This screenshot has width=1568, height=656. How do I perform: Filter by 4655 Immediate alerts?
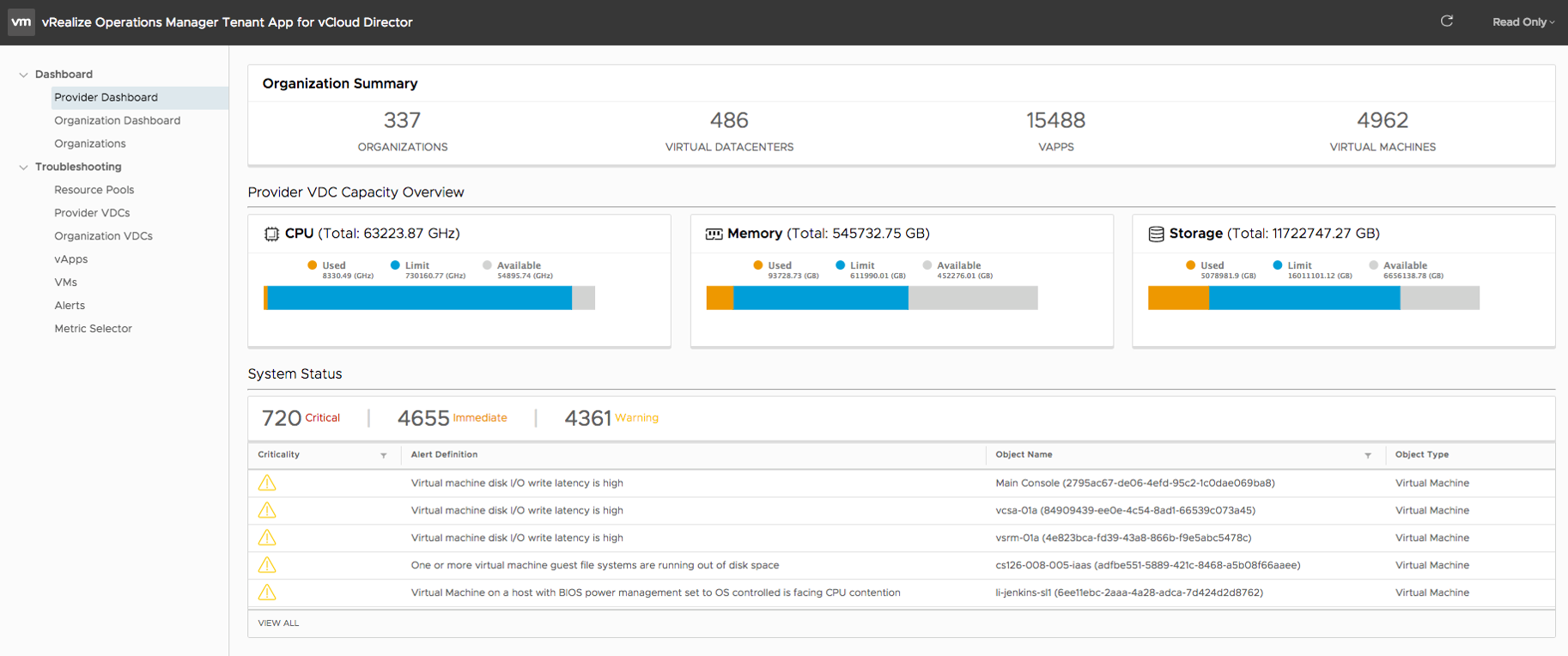click(x=453, y=419)
